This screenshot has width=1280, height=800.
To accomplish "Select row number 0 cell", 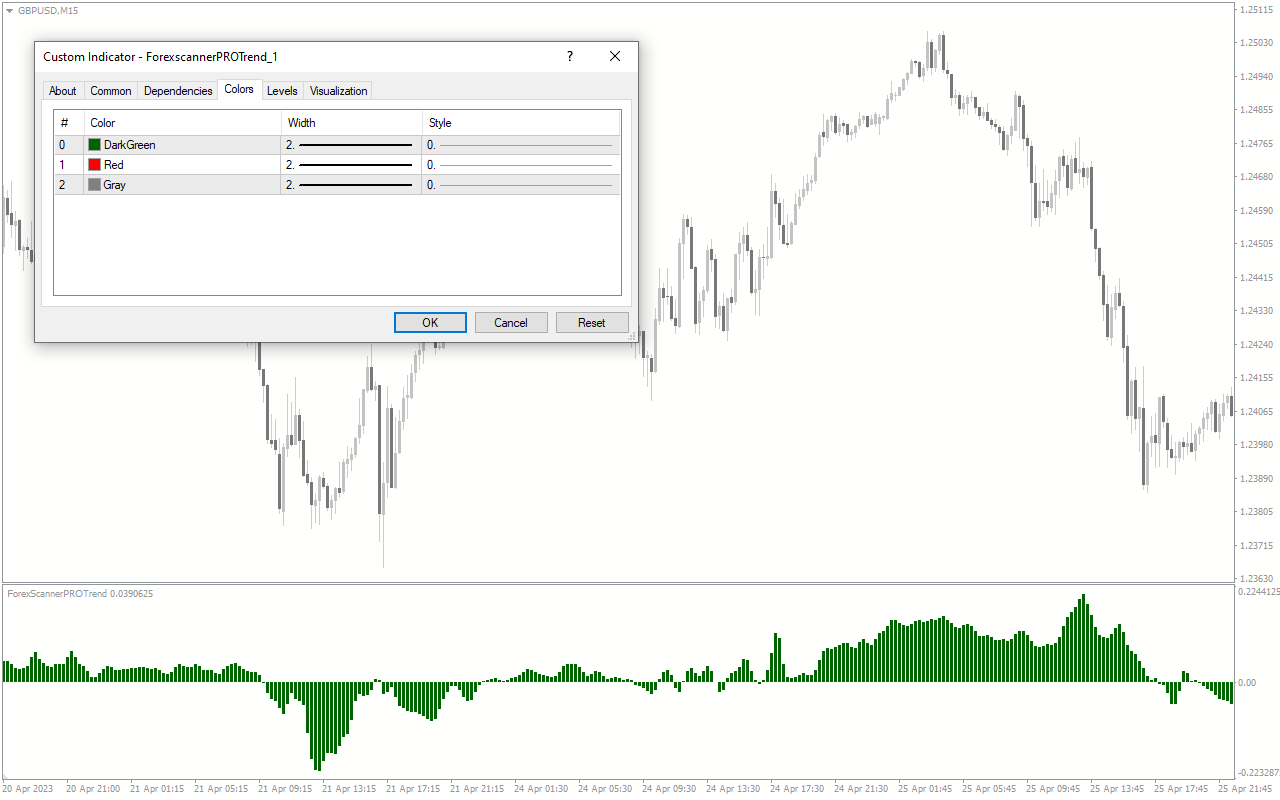I will pos(69,145).
